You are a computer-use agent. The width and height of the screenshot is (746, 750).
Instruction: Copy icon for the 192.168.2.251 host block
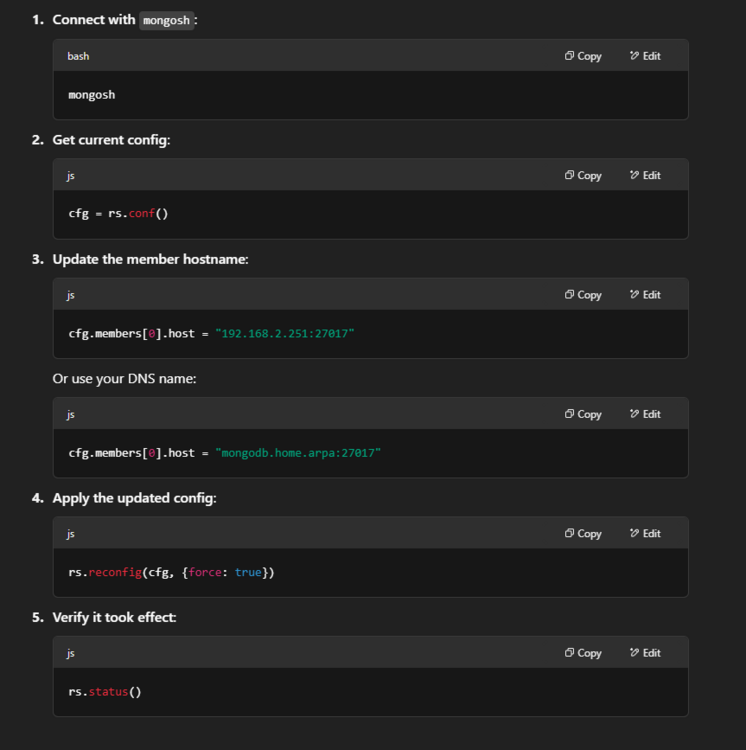569,295
